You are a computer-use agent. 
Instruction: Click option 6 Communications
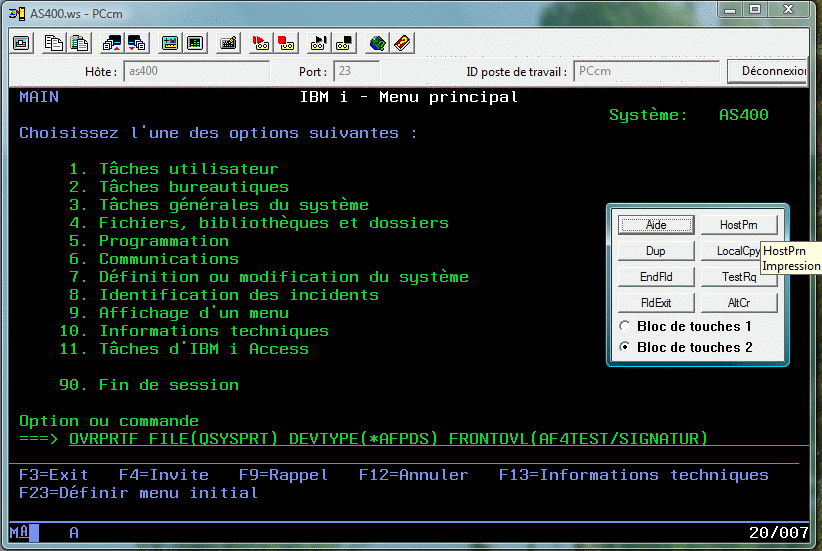tap(154, 259)
